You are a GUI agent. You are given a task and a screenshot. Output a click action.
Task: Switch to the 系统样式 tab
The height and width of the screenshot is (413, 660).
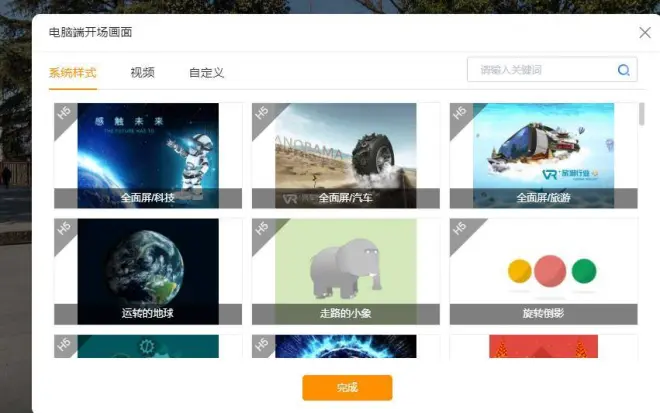(73, 72)
